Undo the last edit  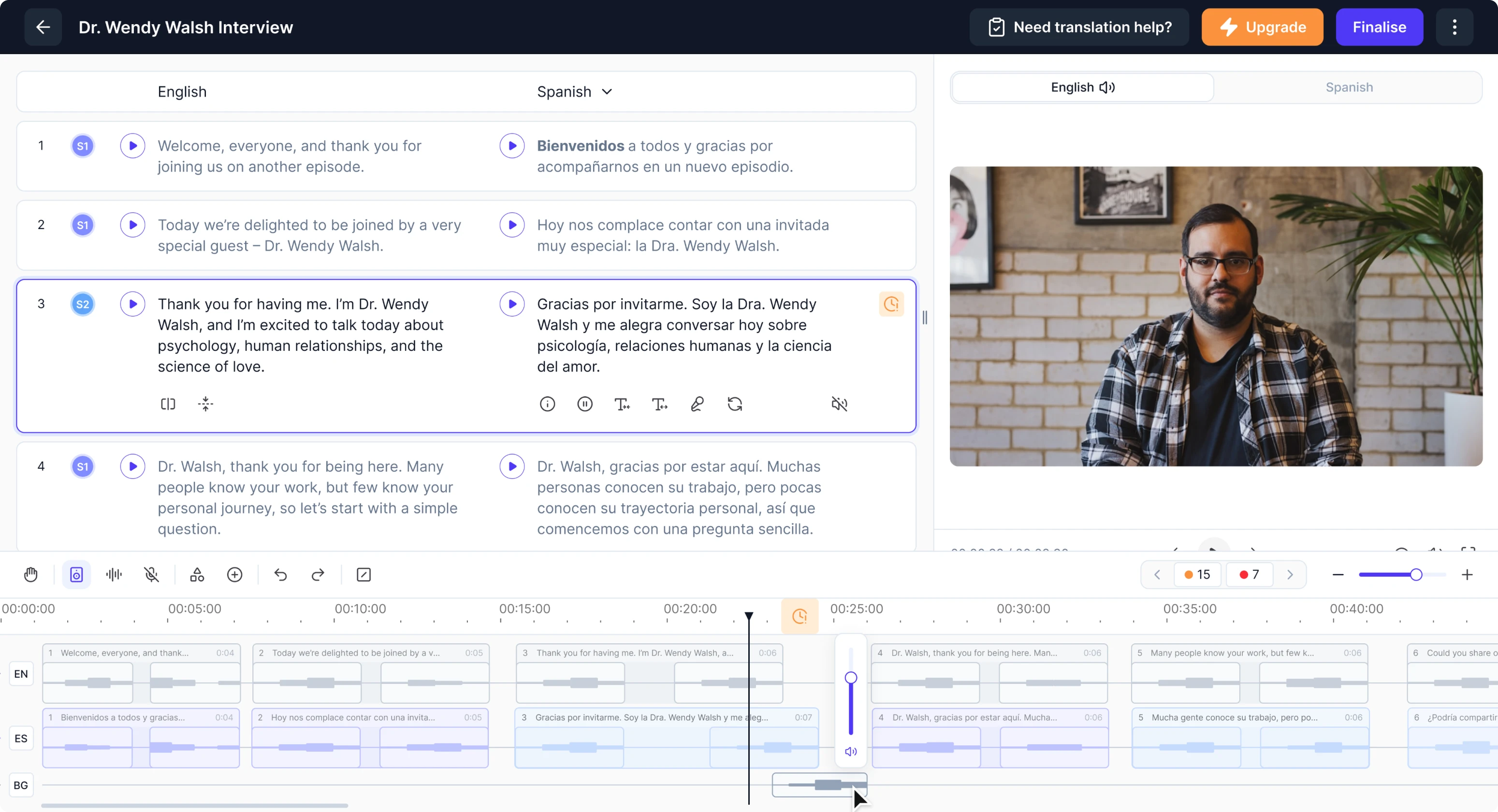click(280, 575)
